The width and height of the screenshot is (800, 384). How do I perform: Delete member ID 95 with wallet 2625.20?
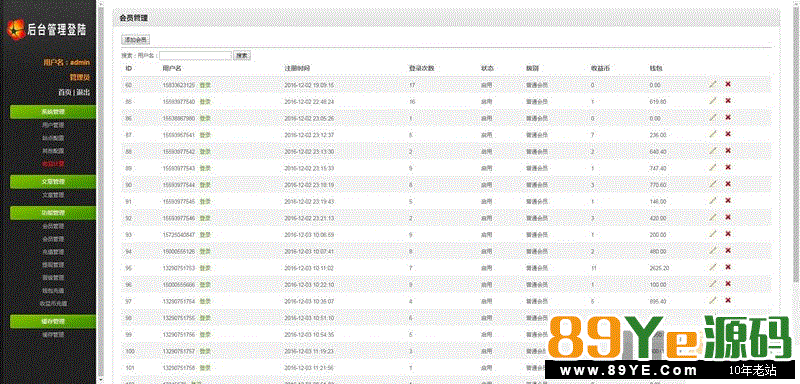728,267
